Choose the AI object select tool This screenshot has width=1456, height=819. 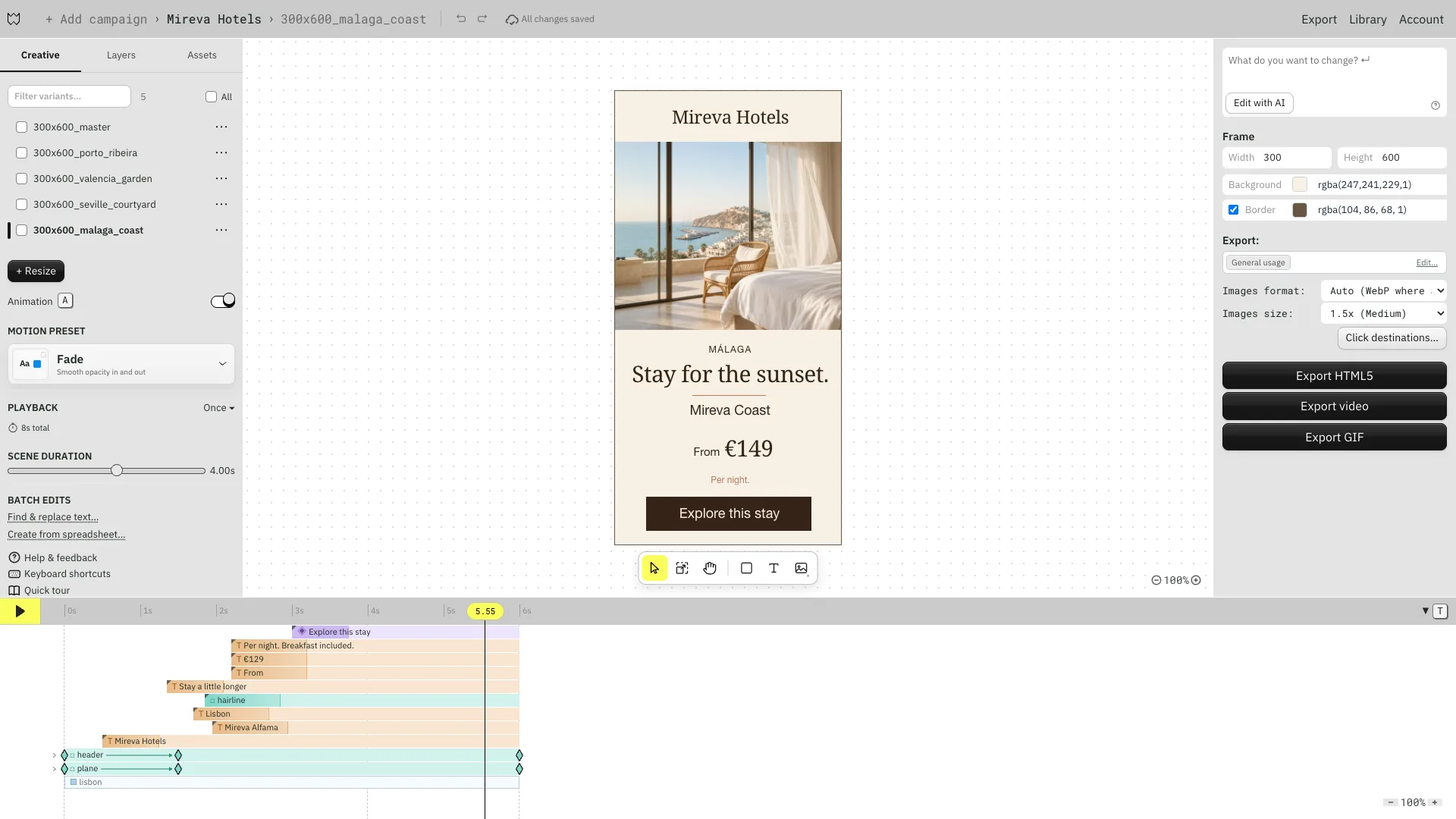point(682,568)
